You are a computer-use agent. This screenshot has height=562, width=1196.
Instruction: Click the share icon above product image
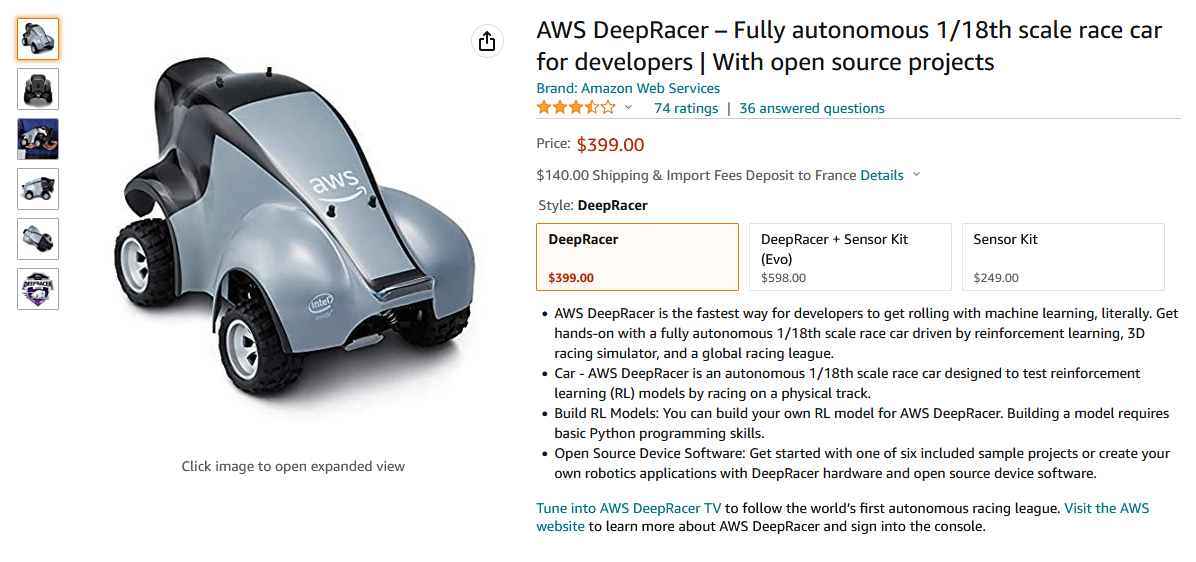tap(486, 41)
